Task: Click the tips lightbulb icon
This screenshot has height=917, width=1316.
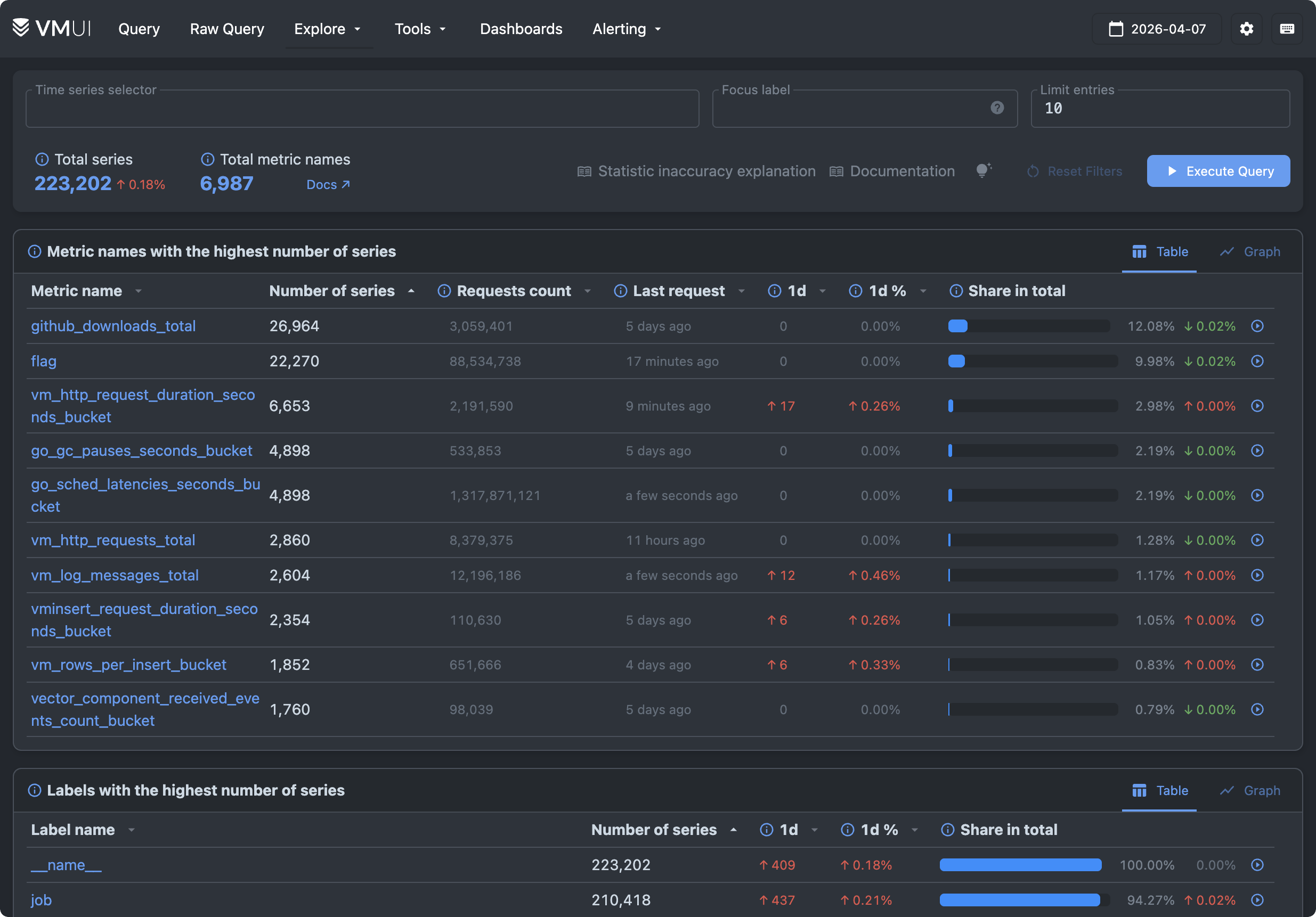Action: tap(984, 170)
